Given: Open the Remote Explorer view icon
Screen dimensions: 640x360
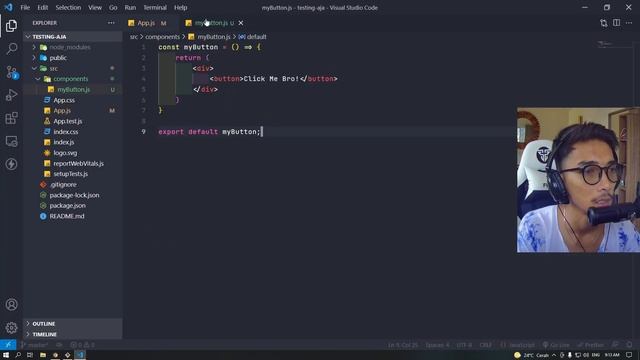Looking at the screenshot, I should 11,141.
